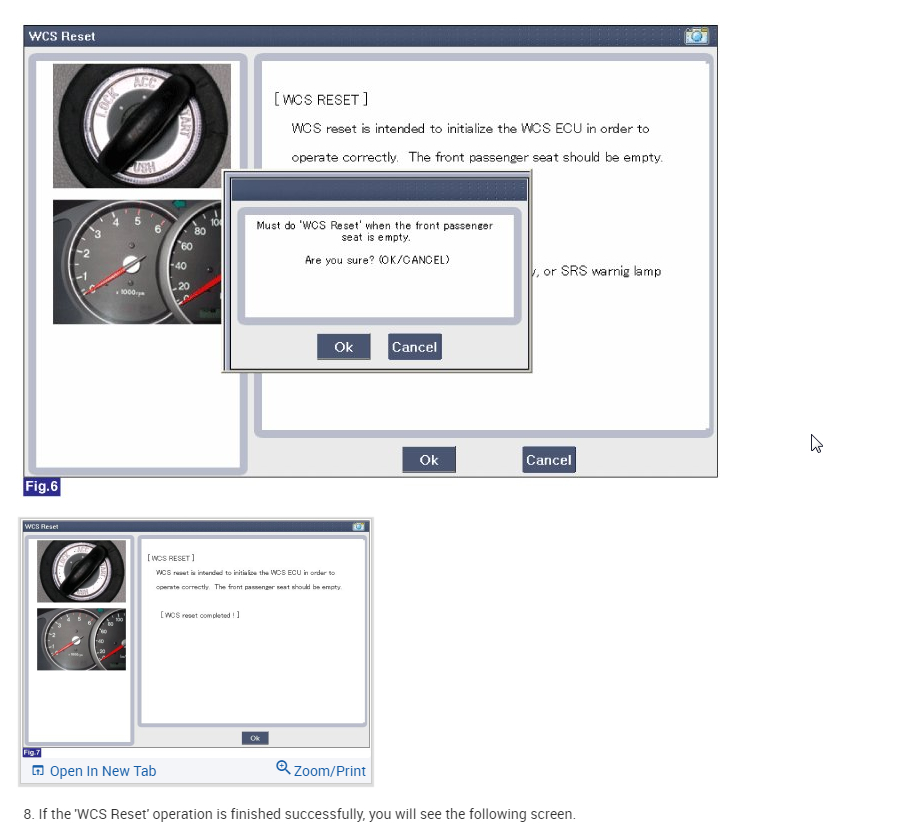Viewport: 915px width, 838px height.
Task: Click the Fig.7 label
Action: click(32, 752)
